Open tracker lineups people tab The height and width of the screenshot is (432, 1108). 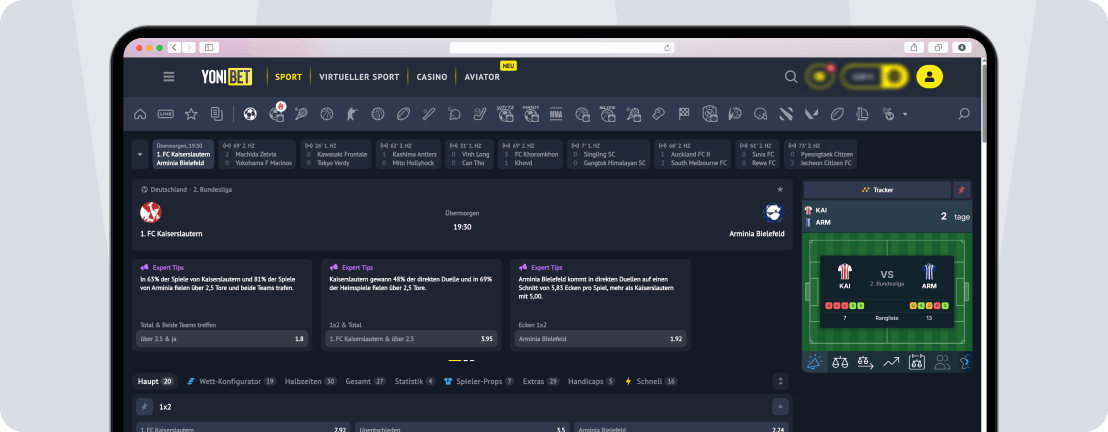pos(942,362)
